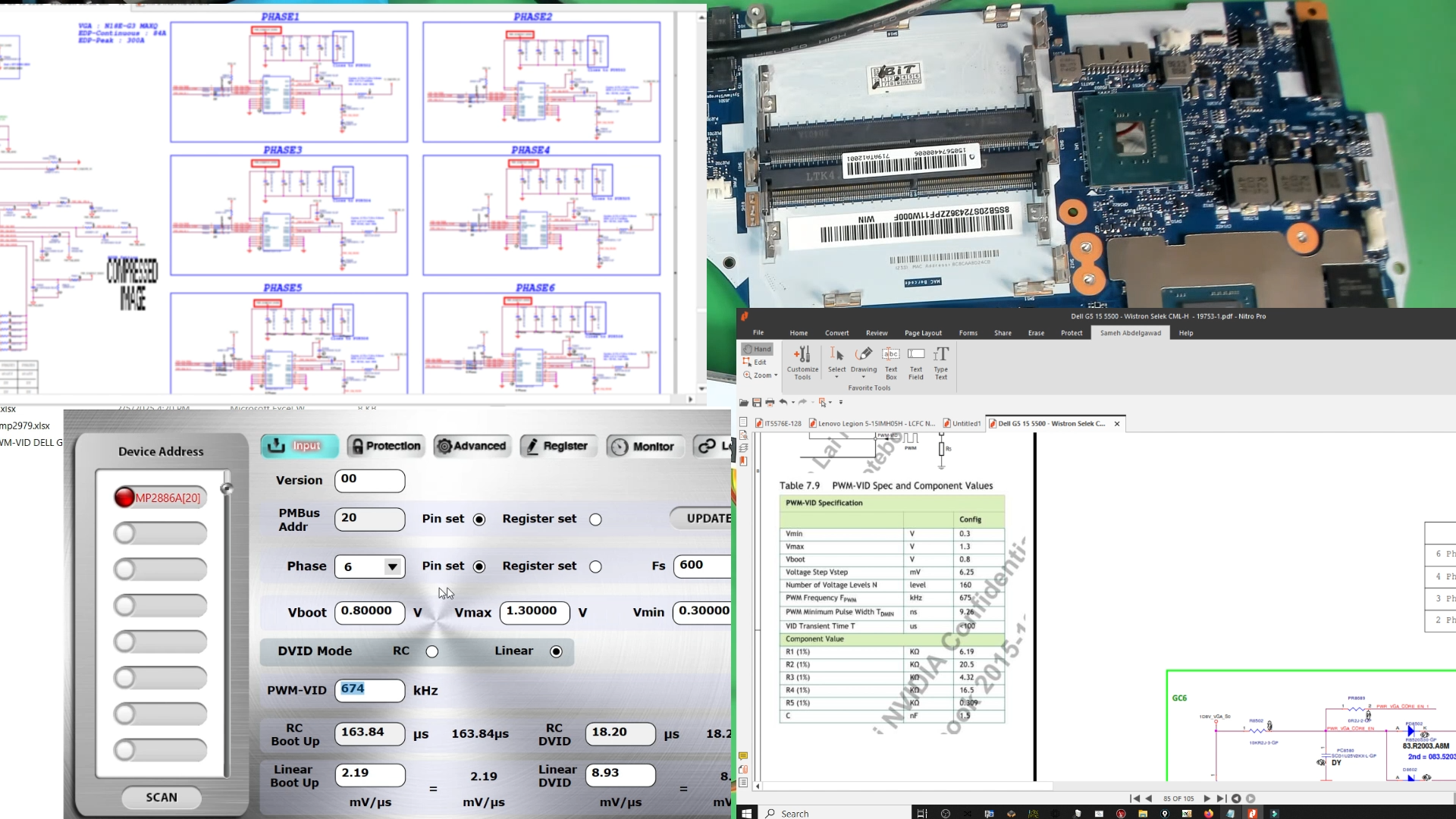Open the Phase count dropdown

click(392, 566)
